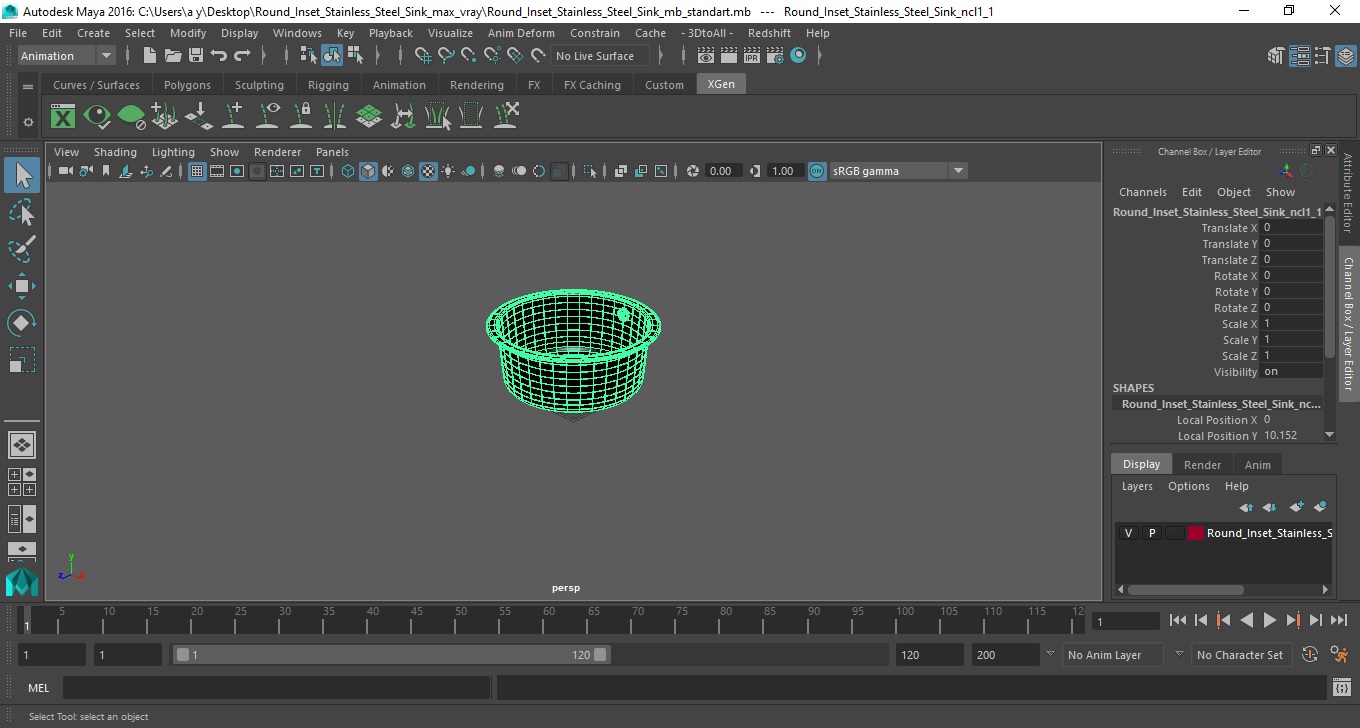
Task: Click the Undo arrow icon
Action: pyautogui.click(x=219, y=56)
